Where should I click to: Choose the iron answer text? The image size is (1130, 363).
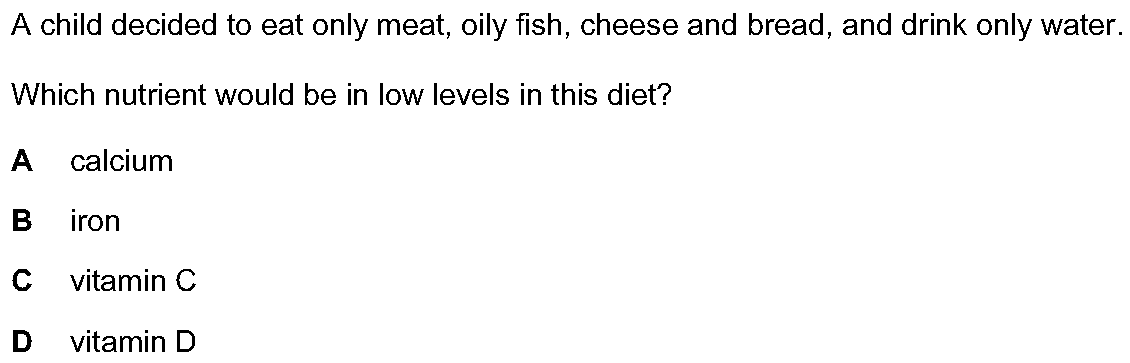point(94,222)
